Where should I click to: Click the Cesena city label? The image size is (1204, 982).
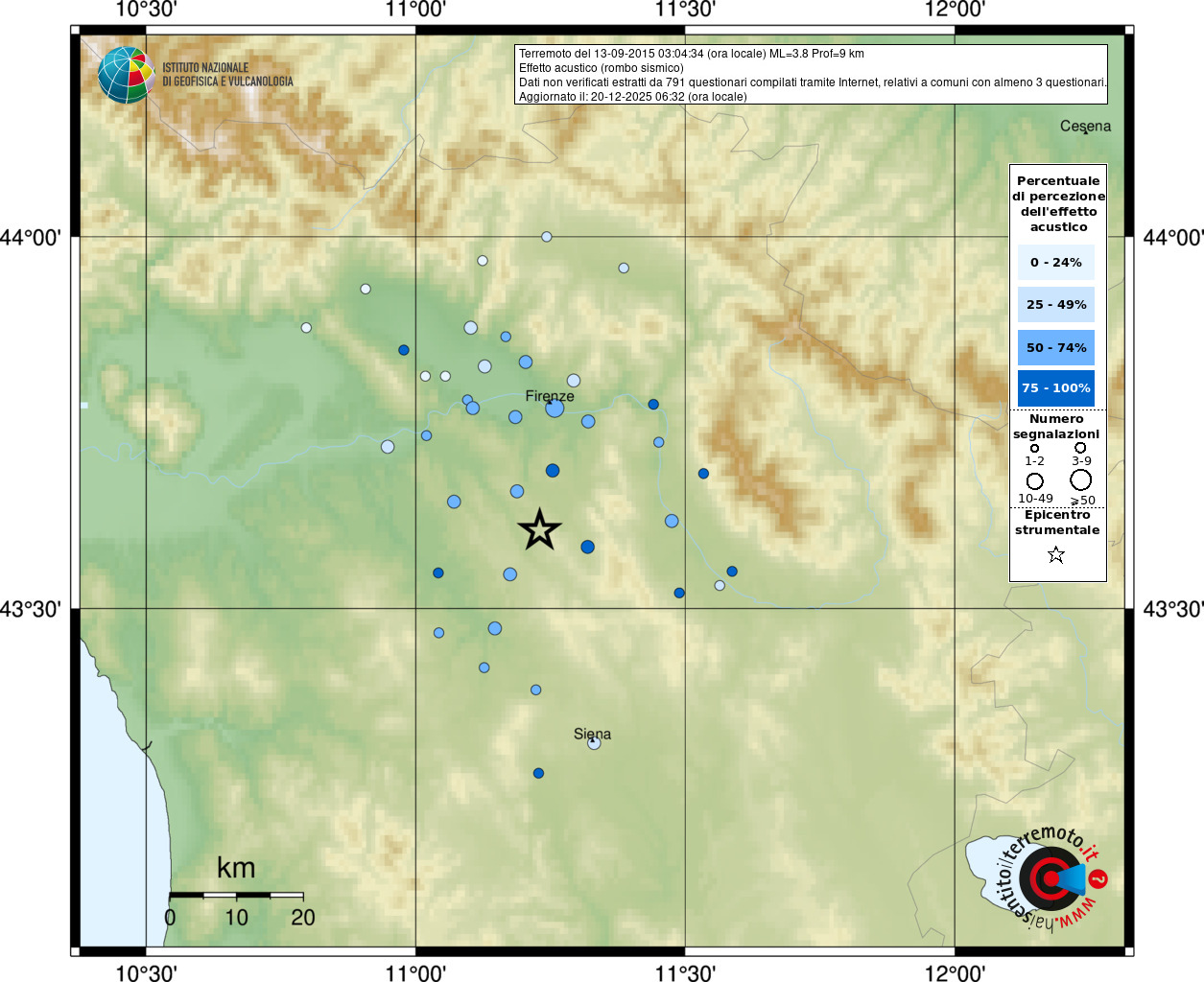tap(1085, 126)
